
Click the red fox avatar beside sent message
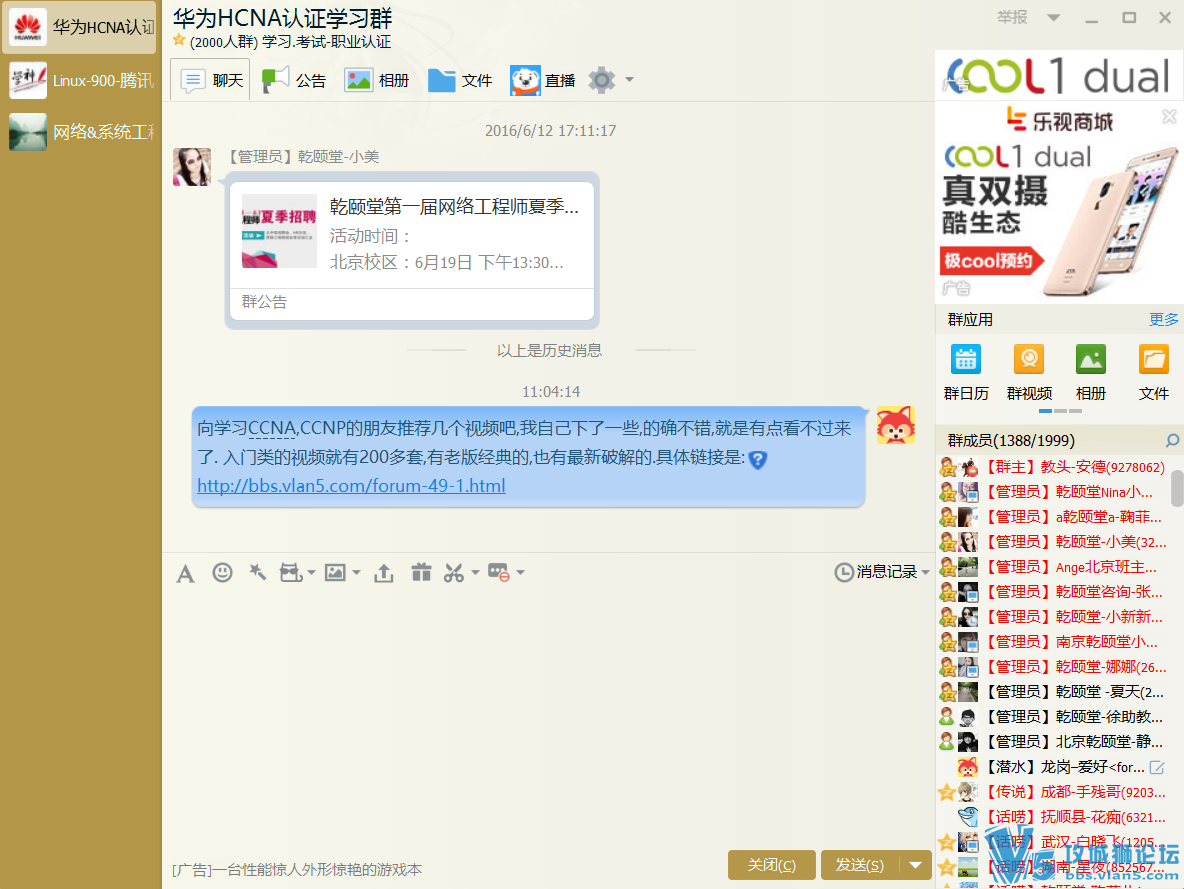(x=896, y=425)
